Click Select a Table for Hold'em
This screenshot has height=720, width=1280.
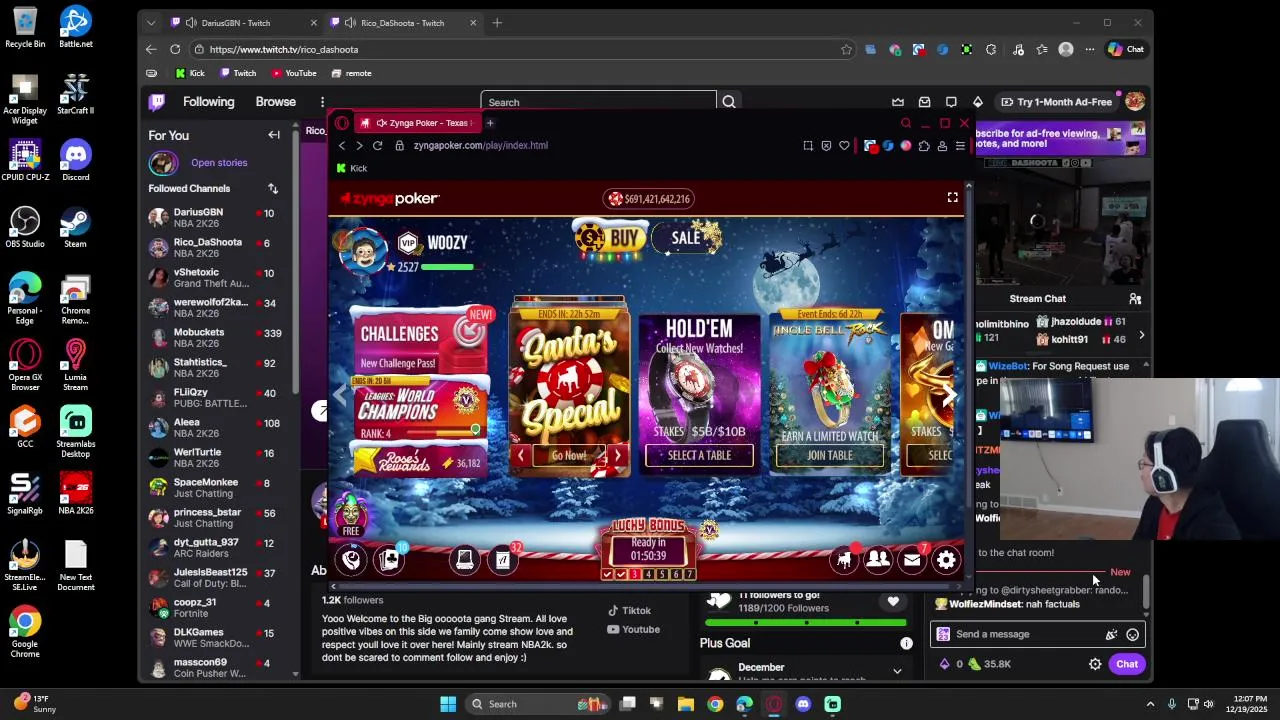[699, 456]
